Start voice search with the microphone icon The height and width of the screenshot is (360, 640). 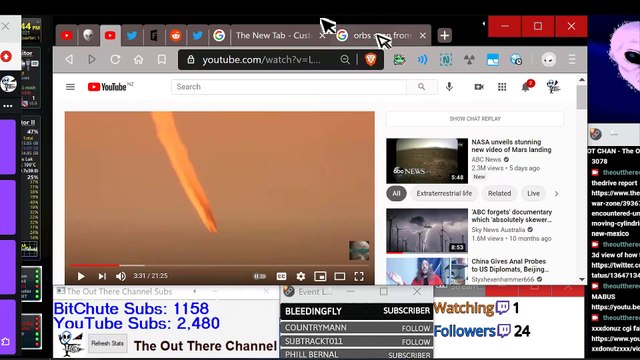click(449, 87)
